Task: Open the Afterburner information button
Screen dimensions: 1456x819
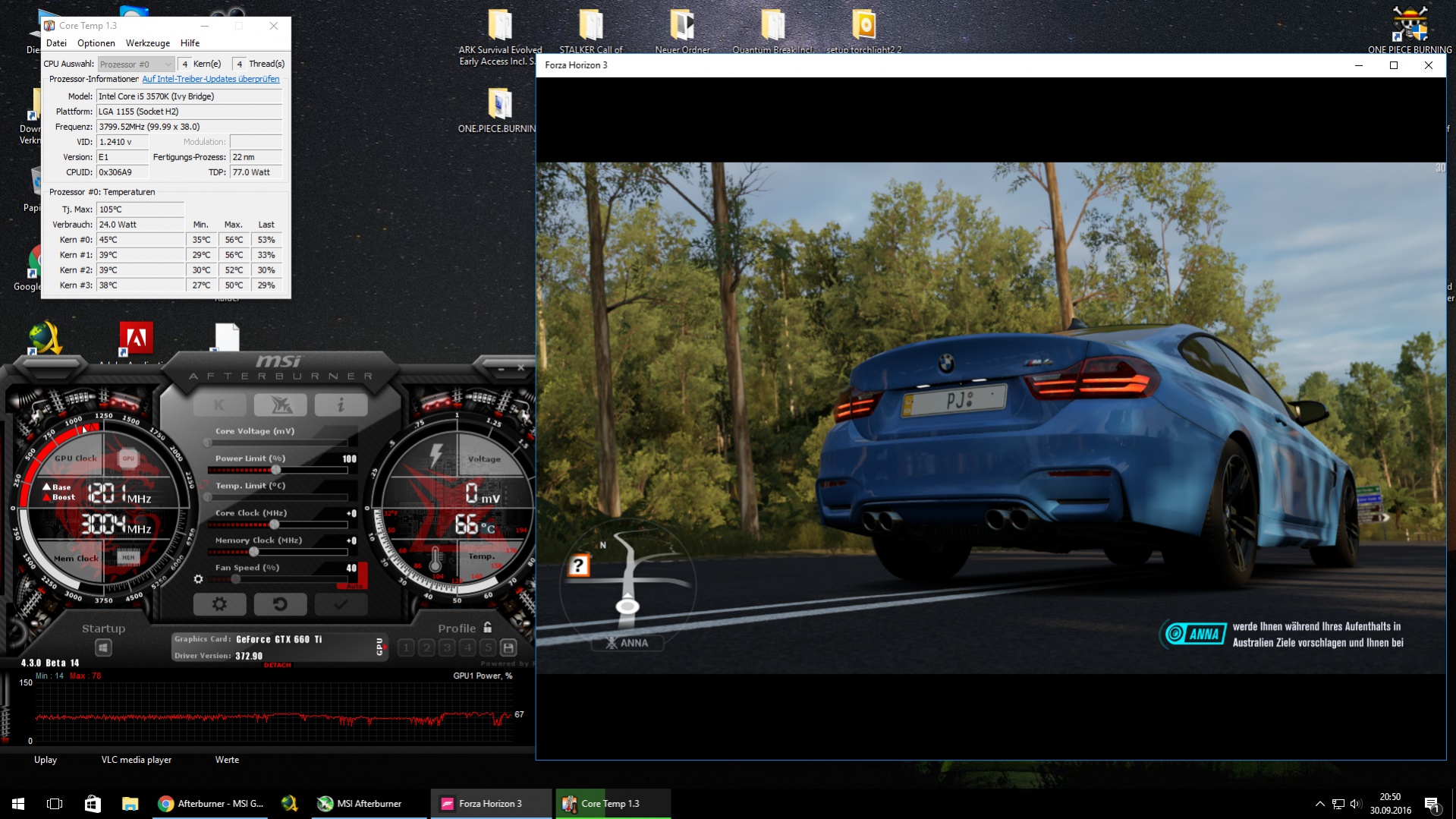Action: tap(341, 405)
